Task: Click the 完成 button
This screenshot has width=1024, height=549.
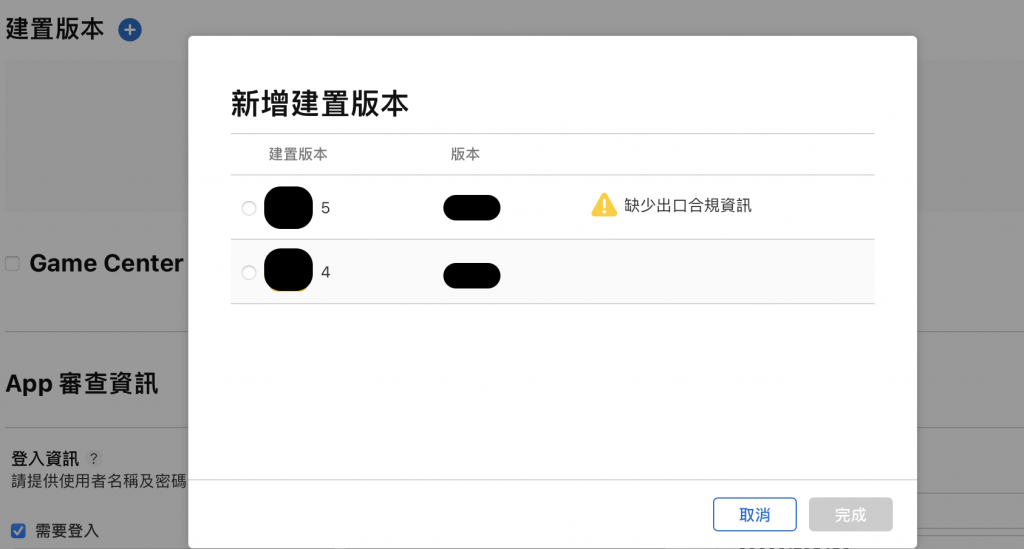Action: point(850,514)
